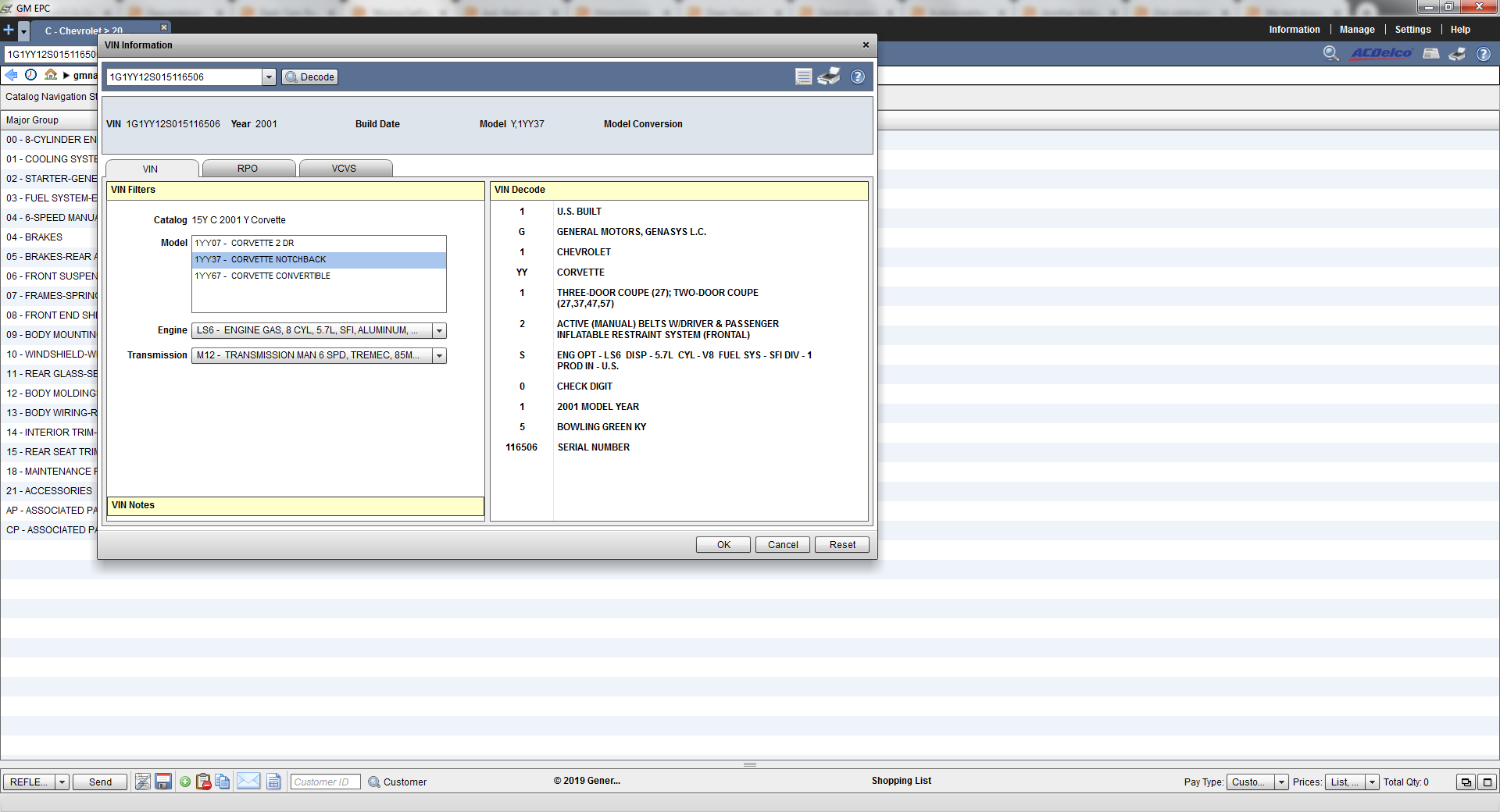Print the VIN Information dialog contents
1500x812 pixels.
829,77
